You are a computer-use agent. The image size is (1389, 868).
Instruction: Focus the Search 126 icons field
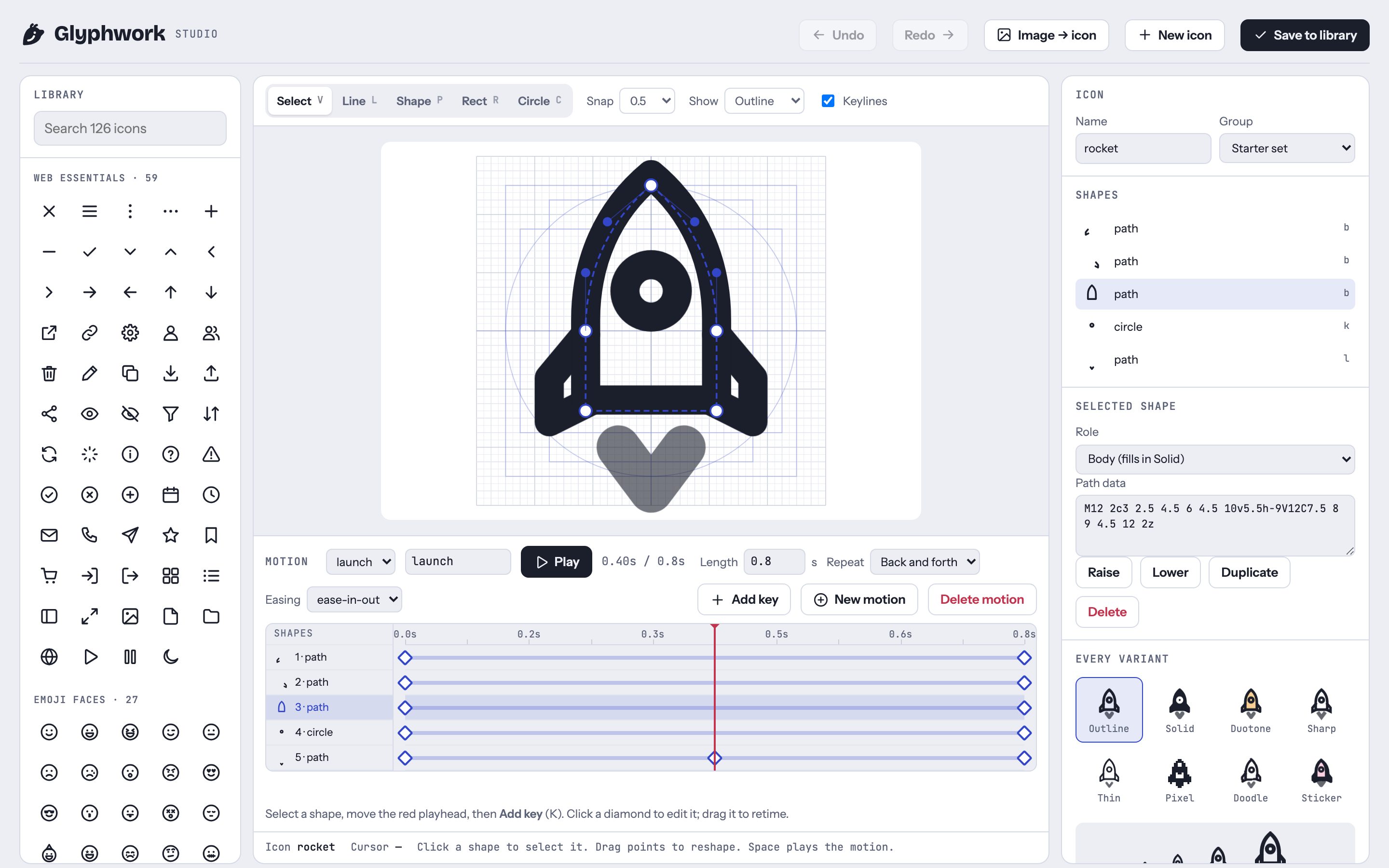coord(130,128)
